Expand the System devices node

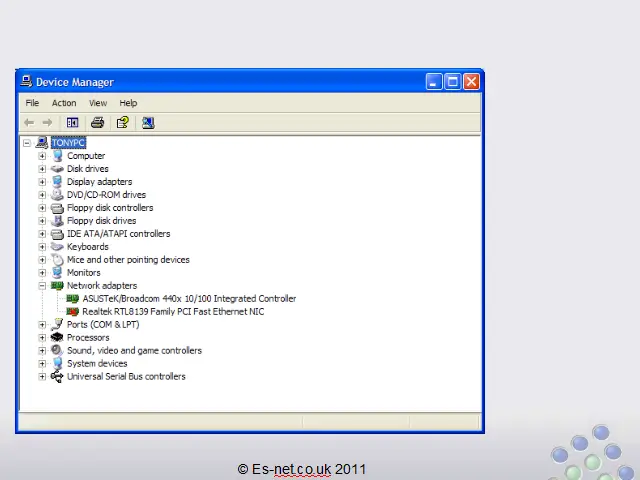[x=42, y=363]
